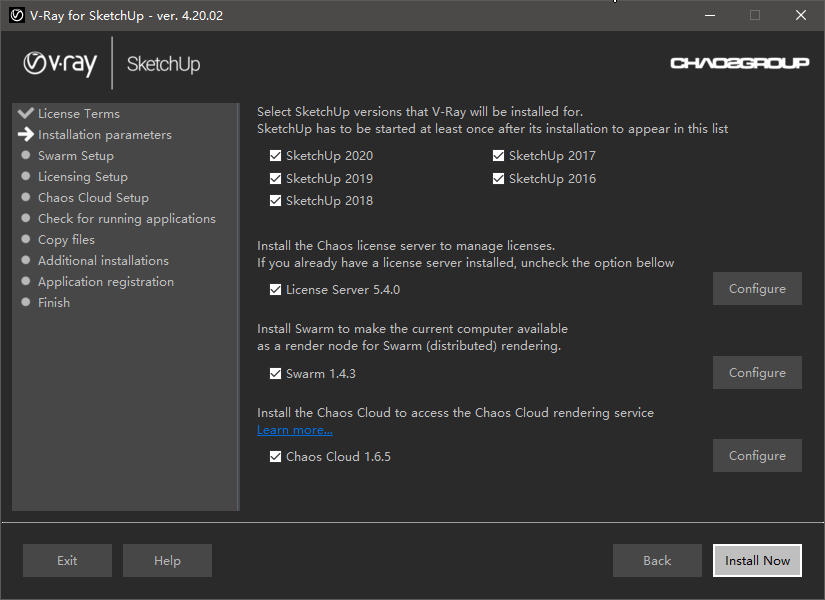825x600 pixels.
Task: Click the SketchUp header text
Action: pyautogui.click(x=164, y=64)
